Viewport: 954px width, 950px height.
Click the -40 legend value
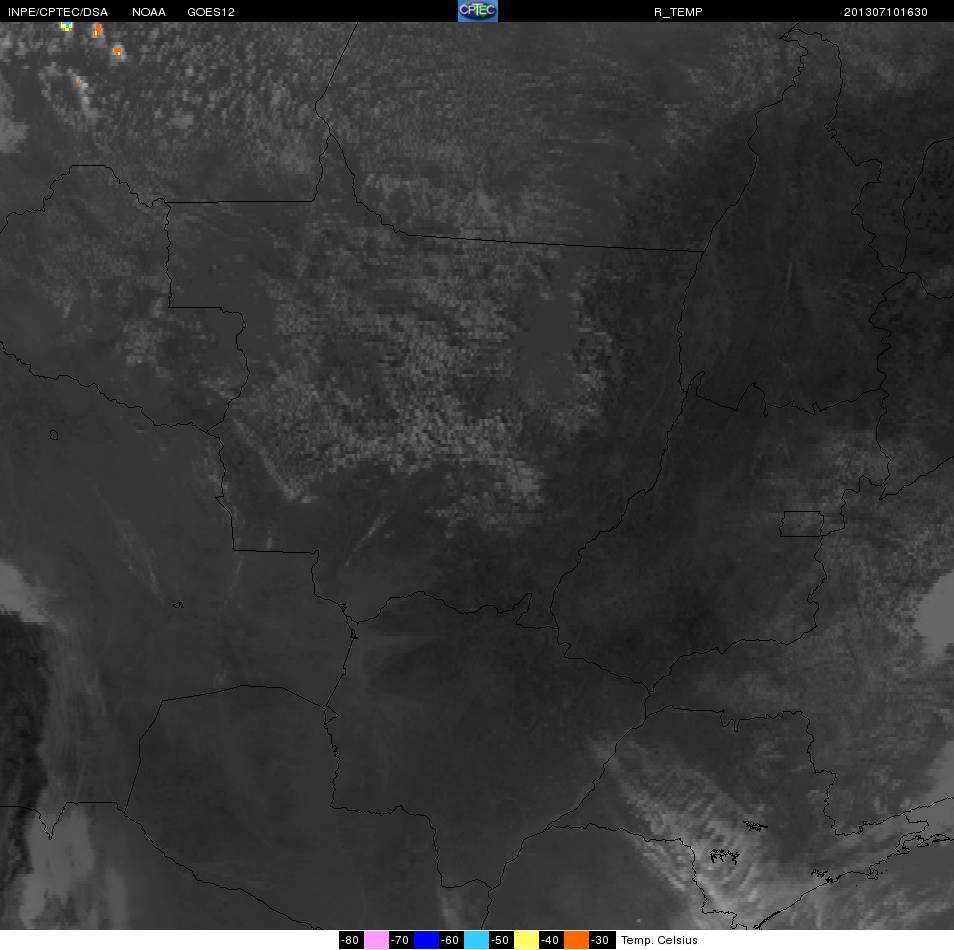tap(551, 940)
